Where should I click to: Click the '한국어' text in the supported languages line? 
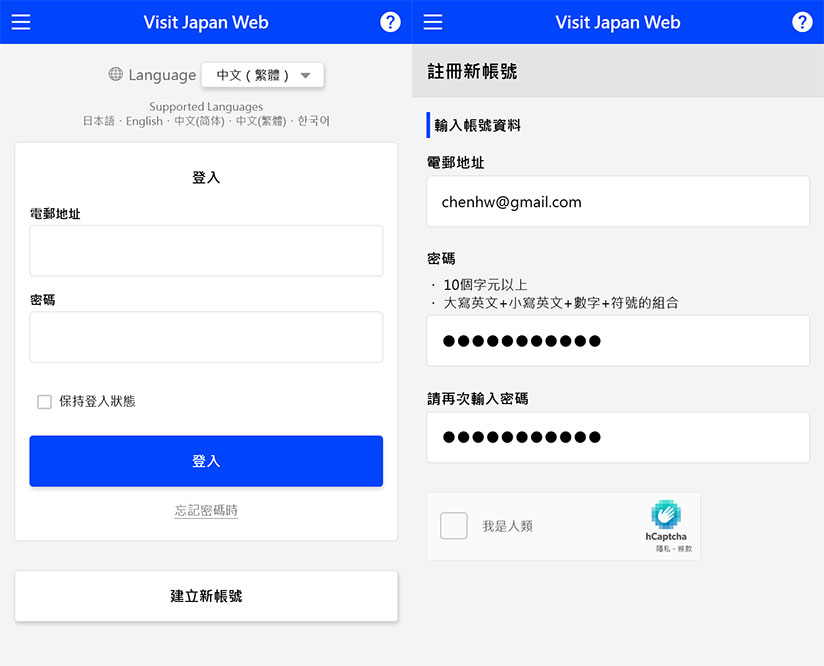click(x=314, y=121)
